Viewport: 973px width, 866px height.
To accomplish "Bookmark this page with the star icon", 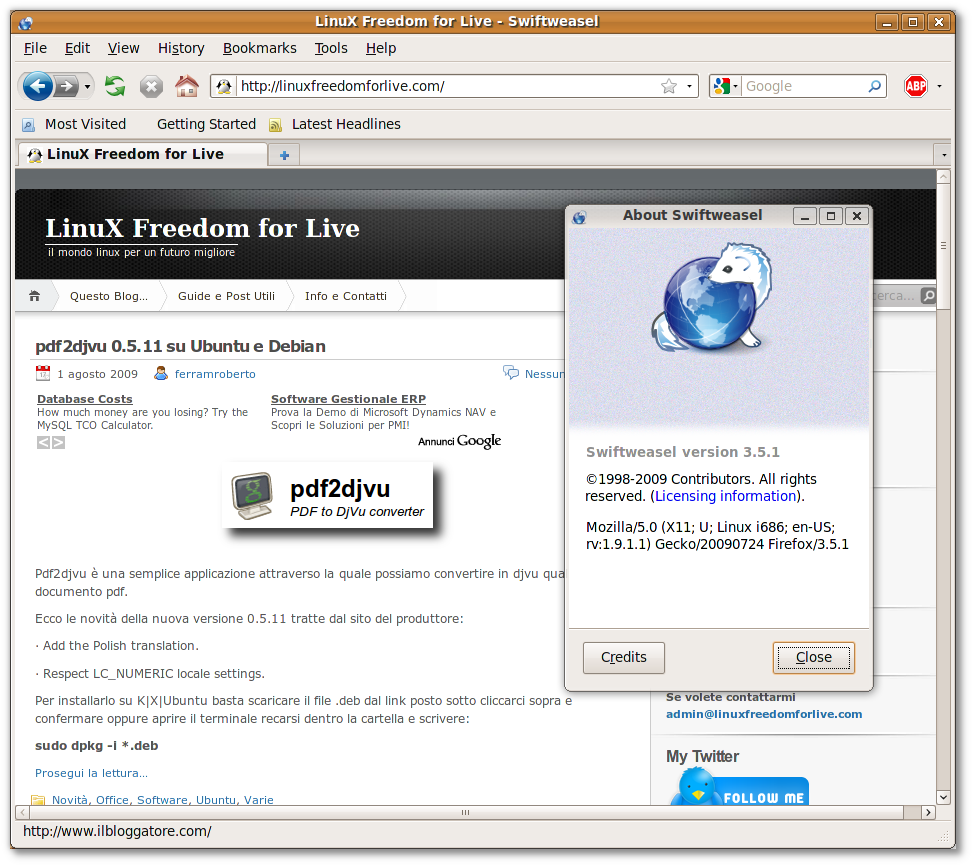I will click(669, 86).
